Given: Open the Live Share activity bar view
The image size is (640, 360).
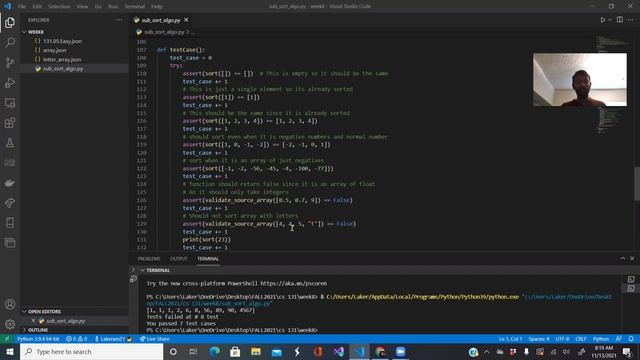Looking at the screenshot, I should (10, 202).
